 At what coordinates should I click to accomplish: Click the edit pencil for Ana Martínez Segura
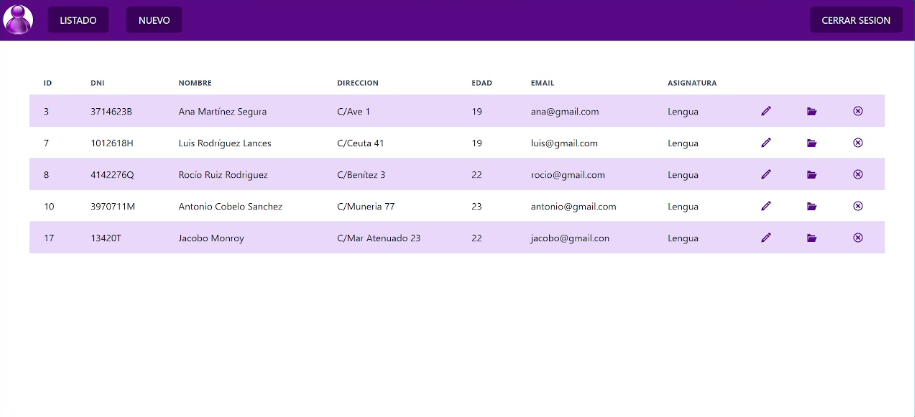pyautogui.click(x=766, y=111)
